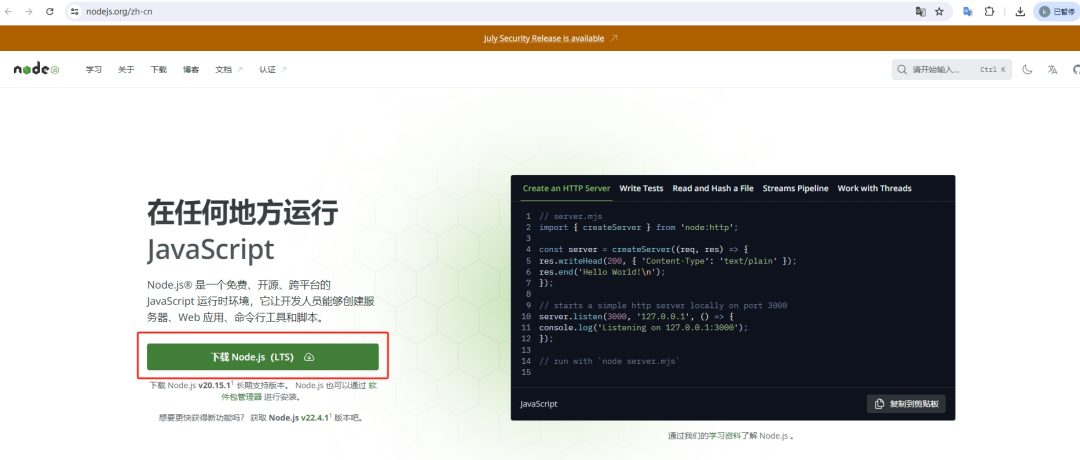
Task: Open the Google Translate extension icon
Action: [968, 12]
